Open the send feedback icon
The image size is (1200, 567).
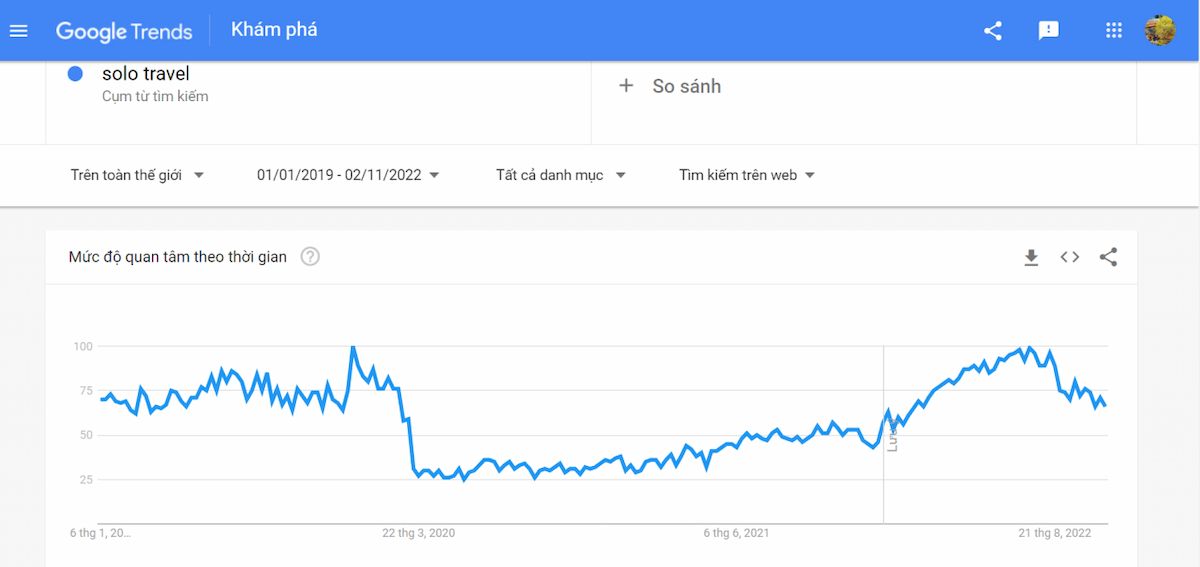1049,30
